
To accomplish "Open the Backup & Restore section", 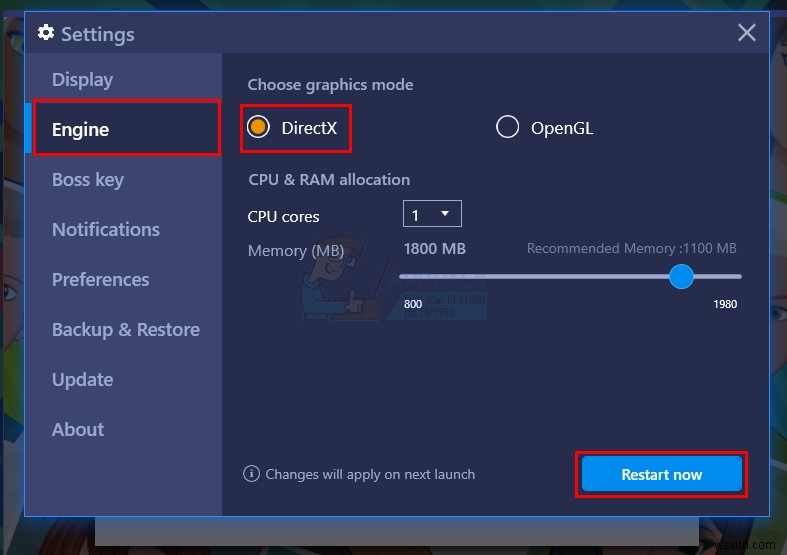I will pos(126,330).
